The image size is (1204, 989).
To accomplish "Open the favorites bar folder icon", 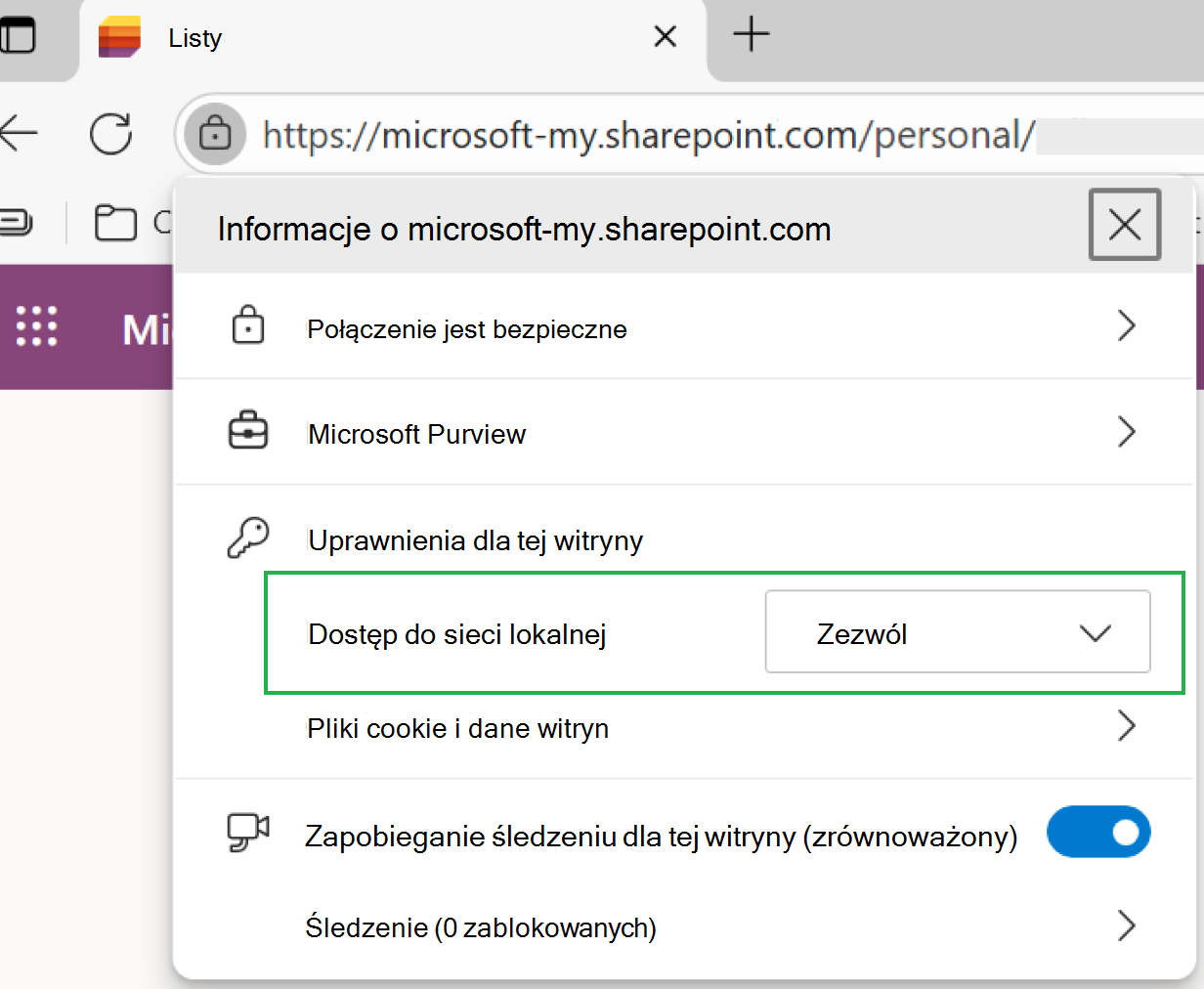I will click(x=115, y=223).
